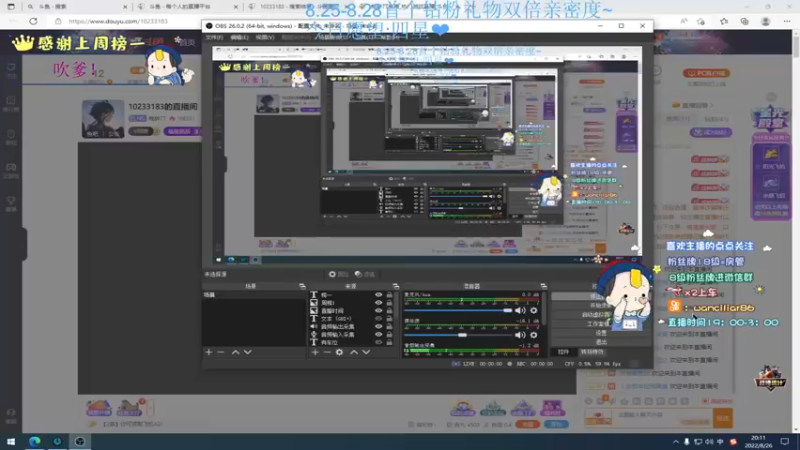800x450 pixels.
Task: Open the round blue app icon on taskbar
Action: (x=57, y=441)
